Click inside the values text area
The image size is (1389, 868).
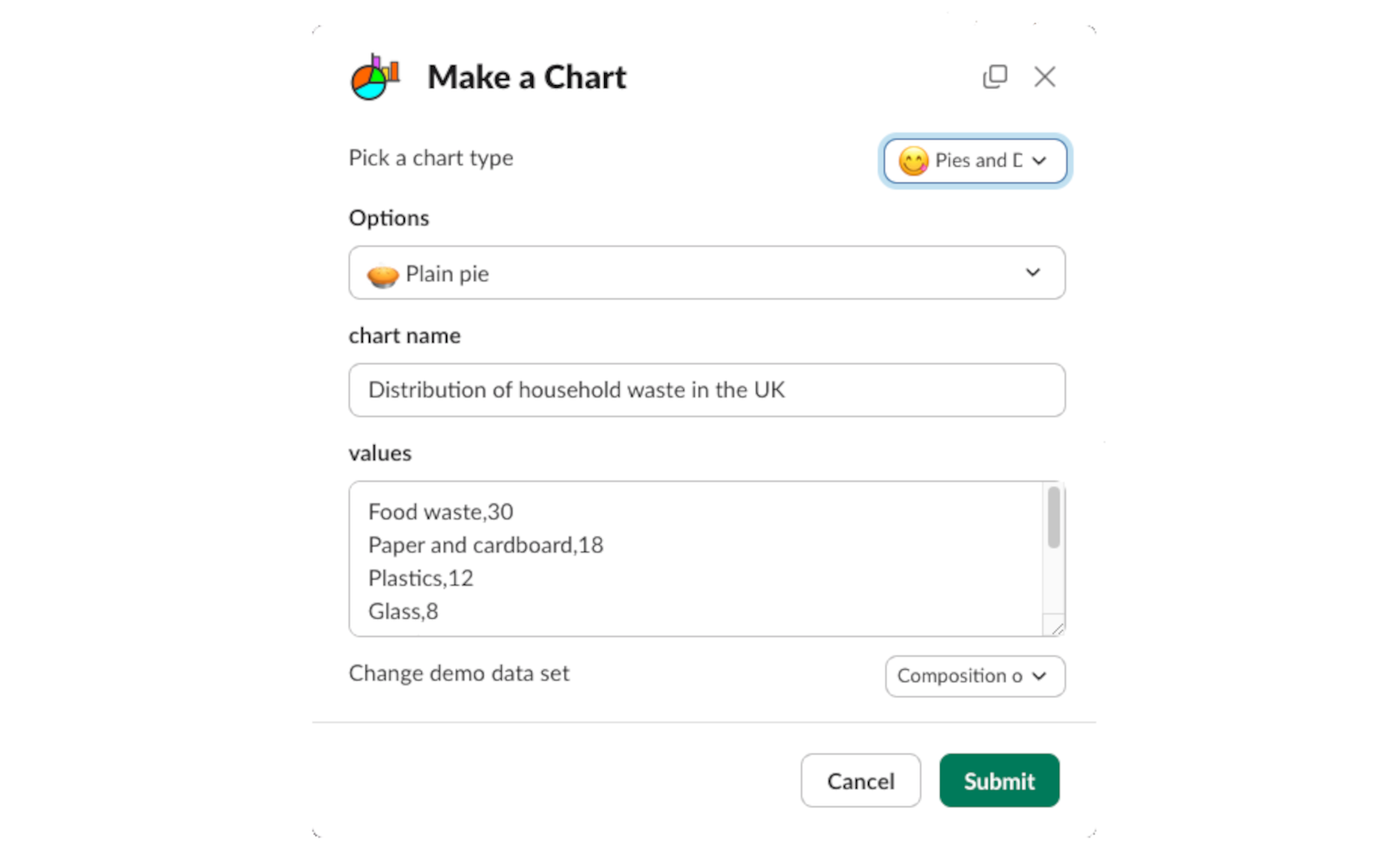[x=696, y=559]
